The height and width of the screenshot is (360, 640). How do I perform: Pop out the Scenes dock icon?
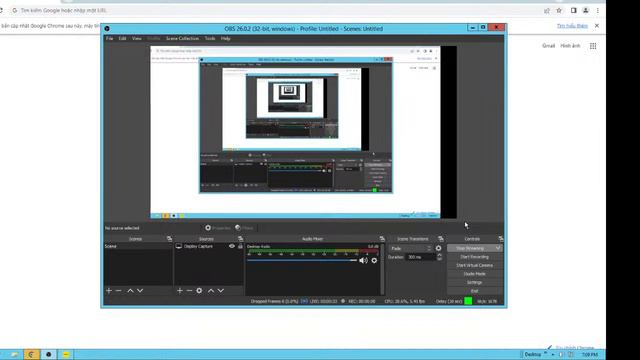[169, 238]
